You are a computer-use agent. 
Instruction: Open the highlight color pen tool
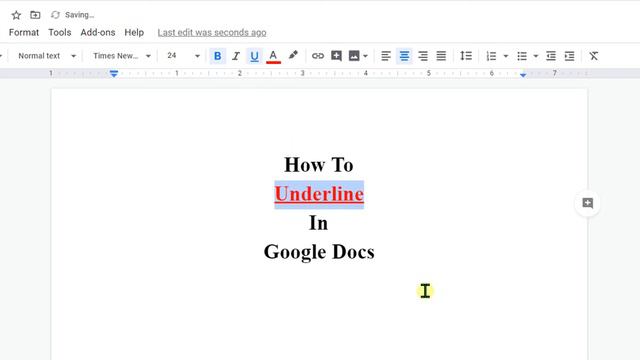coord(293,56)
